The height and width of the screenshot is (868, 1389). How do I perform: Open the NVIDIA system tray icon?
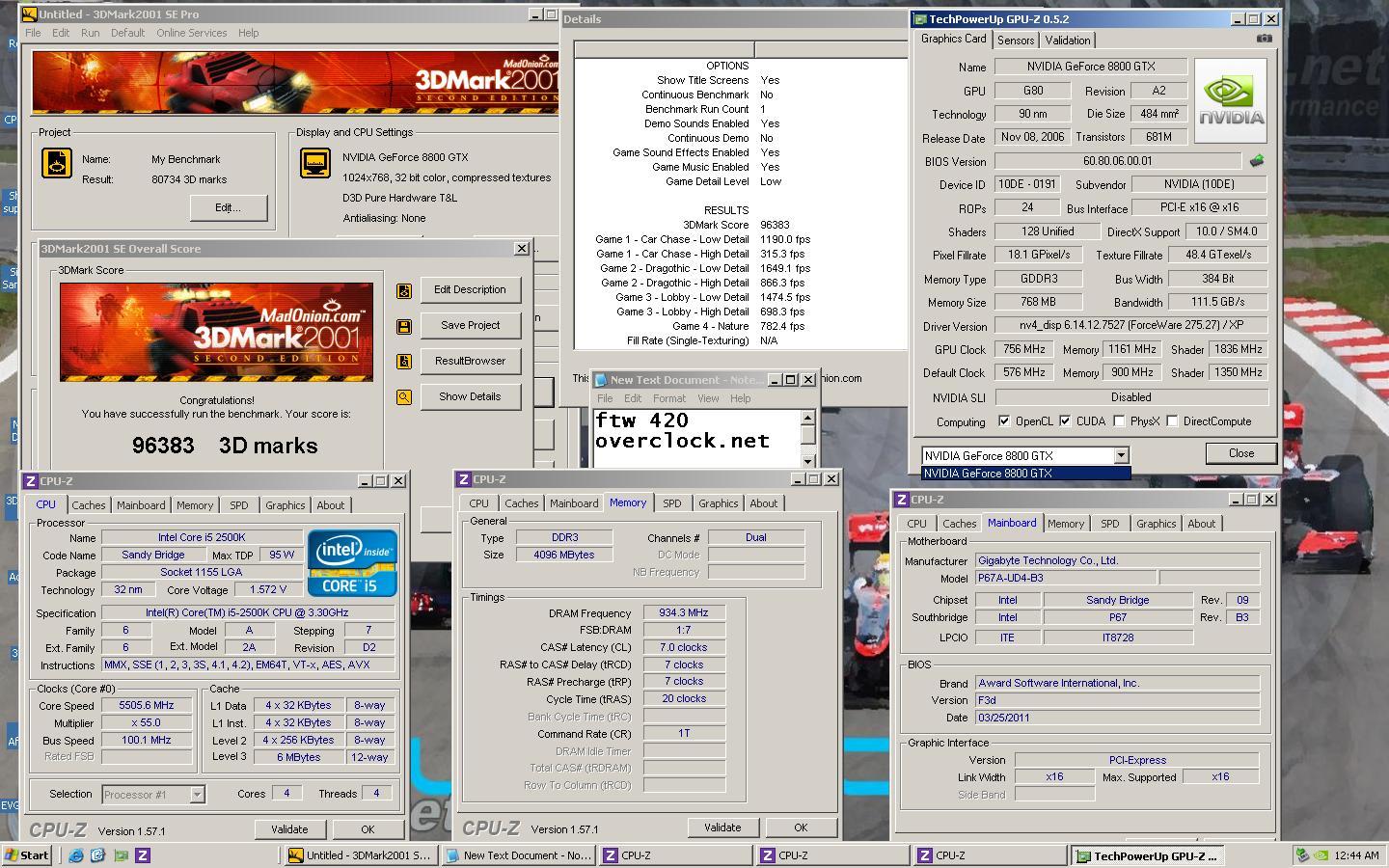[1320, 855]
